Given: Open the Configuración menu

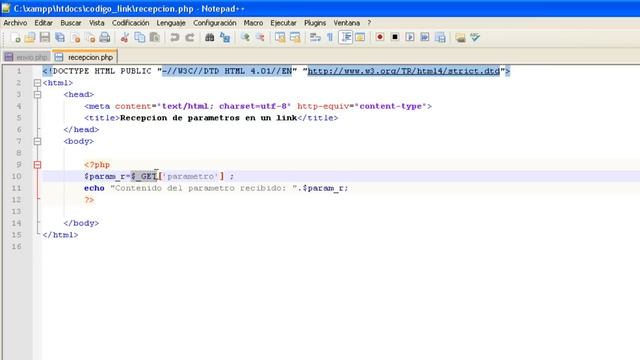Looking at the screenshot, I should pyautogui.click(x=215, y=23).
